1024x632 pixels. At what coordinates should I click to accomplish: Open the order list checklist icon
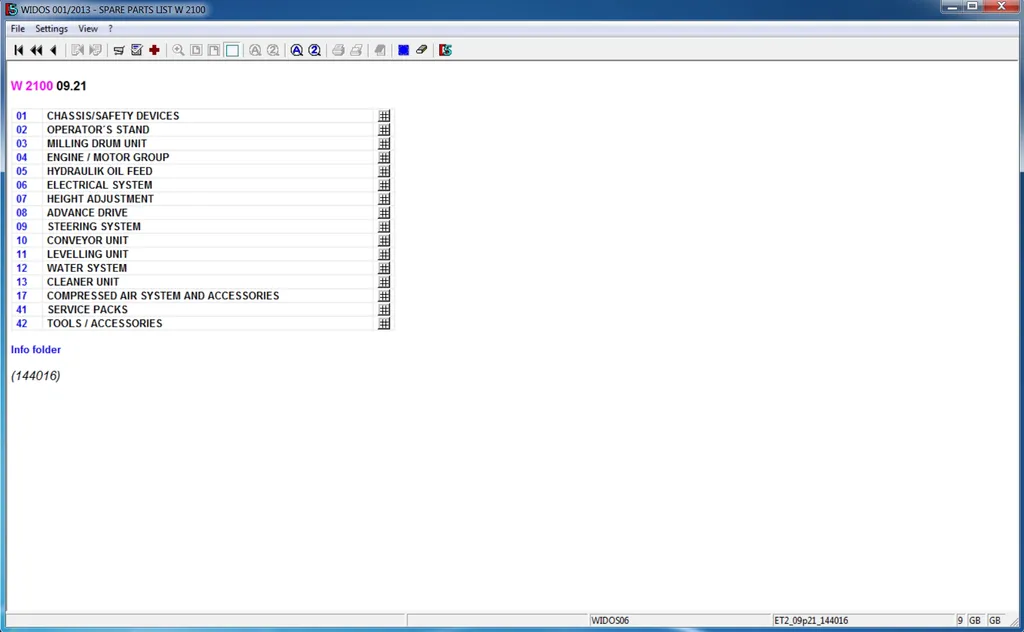click(136, 50)
